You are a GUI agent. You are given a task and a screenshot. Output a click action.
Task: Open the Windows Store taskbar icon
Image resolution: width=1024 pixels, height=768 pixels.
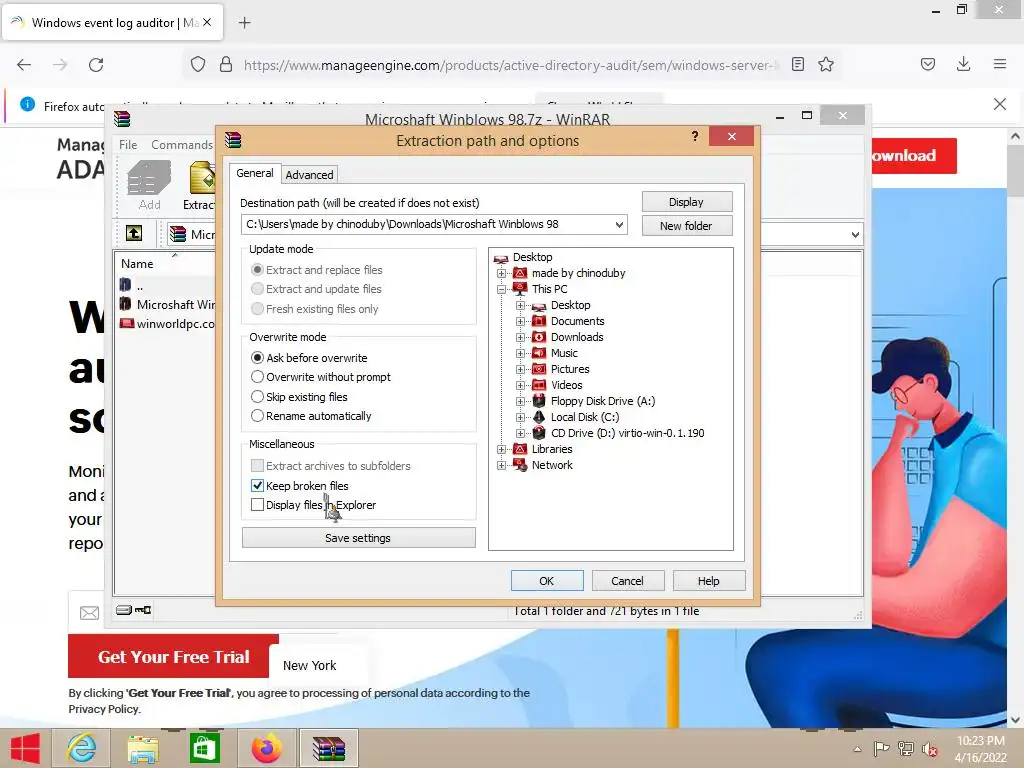click(204, 748)
